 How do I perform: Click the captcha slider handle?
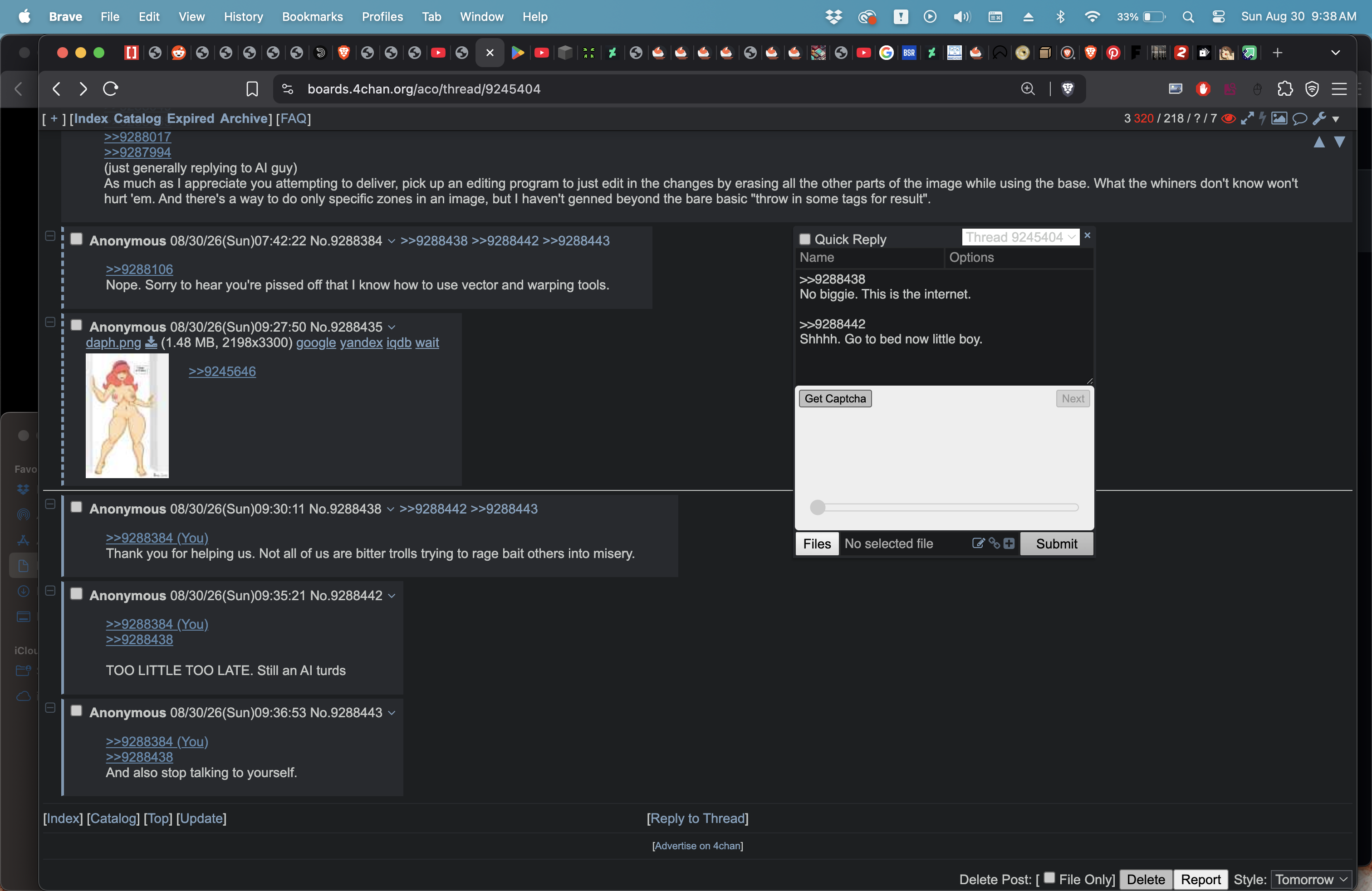(818, 508)
